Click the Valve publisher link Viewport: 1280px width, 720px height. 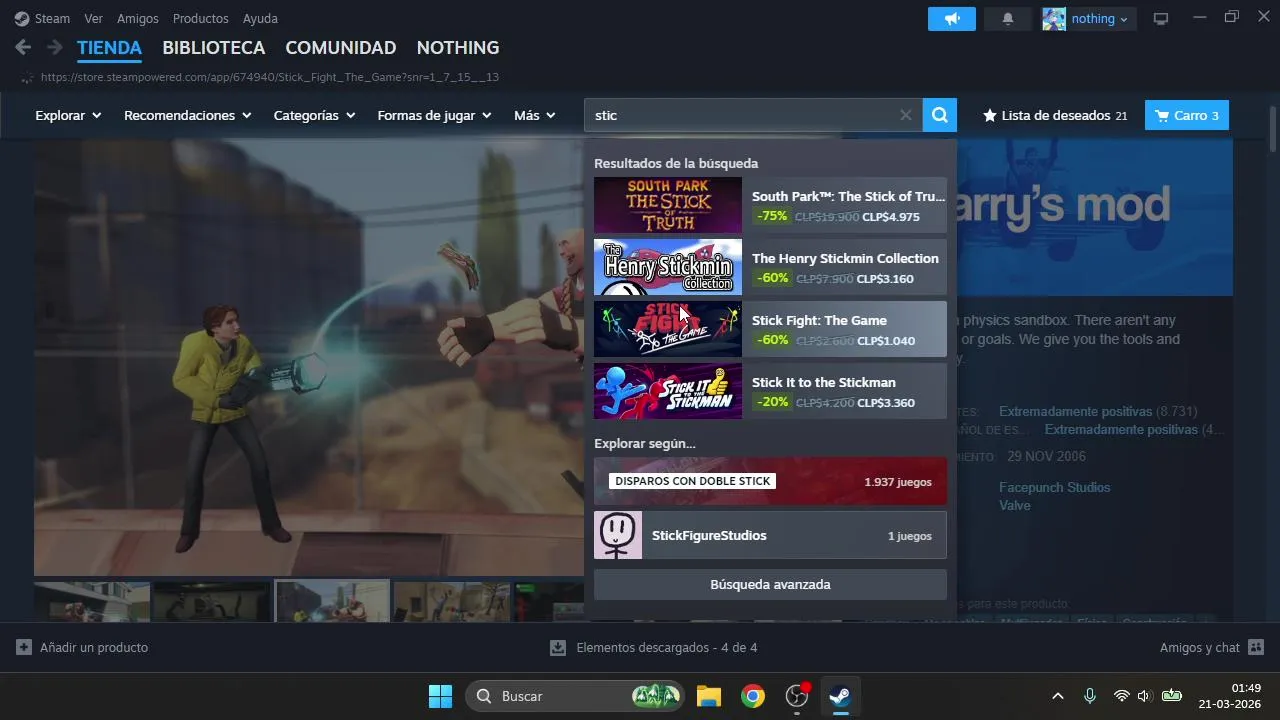pyautogui.click(x=1014, y=505)
